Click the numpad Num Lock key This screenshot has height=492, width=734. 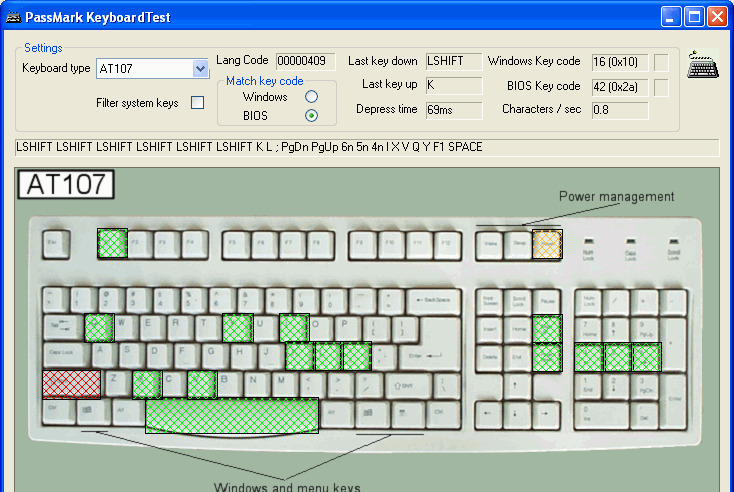(589, 302)
